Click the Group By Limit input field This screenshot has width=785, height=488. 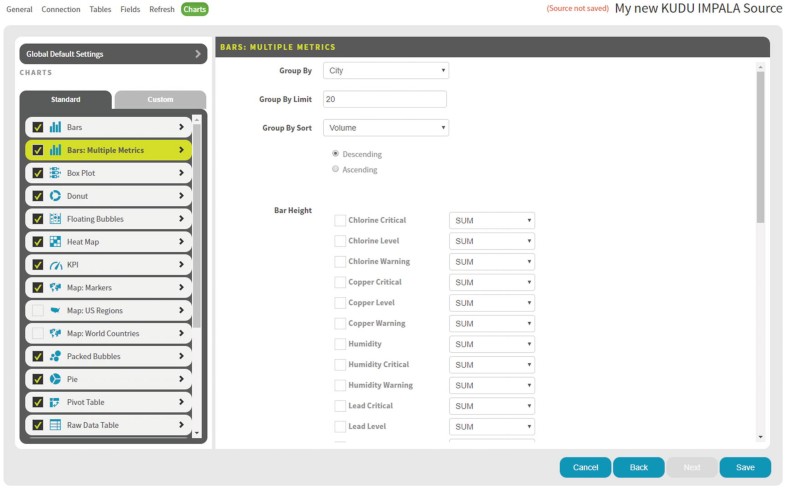tap(385, 99)
